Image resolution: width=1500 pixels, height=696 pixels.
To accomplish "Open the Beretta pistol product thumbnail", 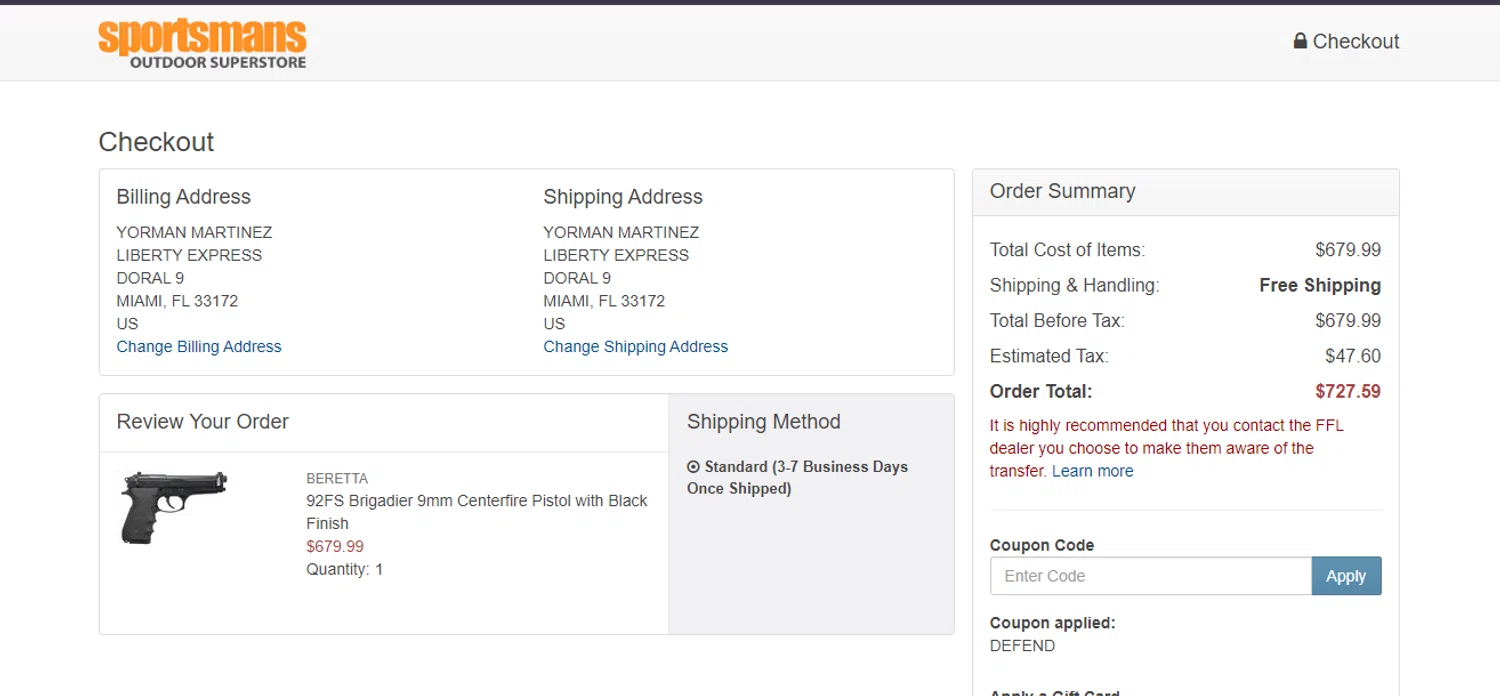I will tap(174, 507).
